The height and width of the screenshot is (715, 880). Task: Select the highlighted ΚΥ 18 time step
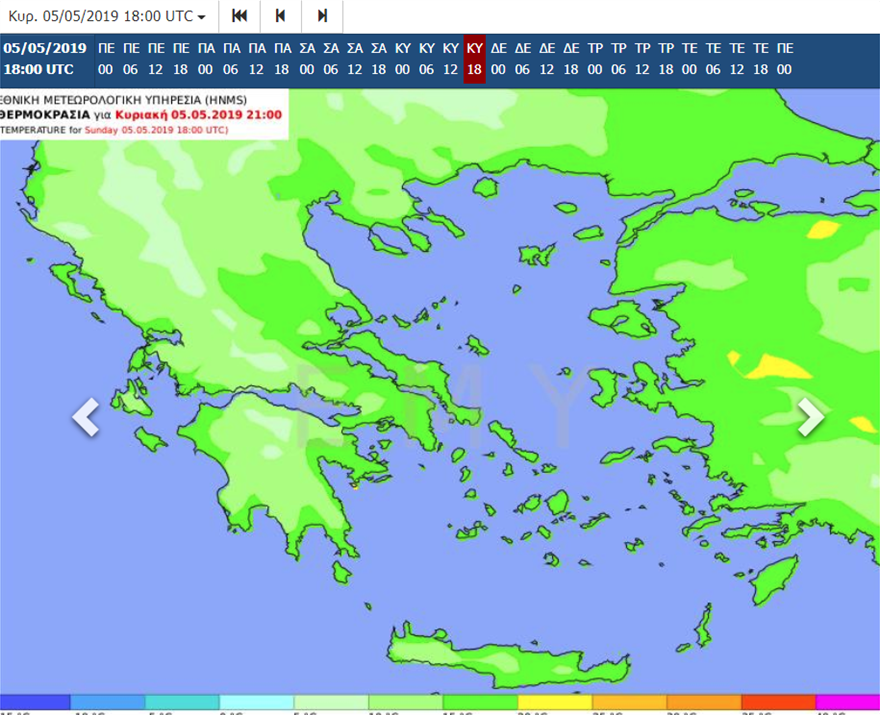coord(475,59)
